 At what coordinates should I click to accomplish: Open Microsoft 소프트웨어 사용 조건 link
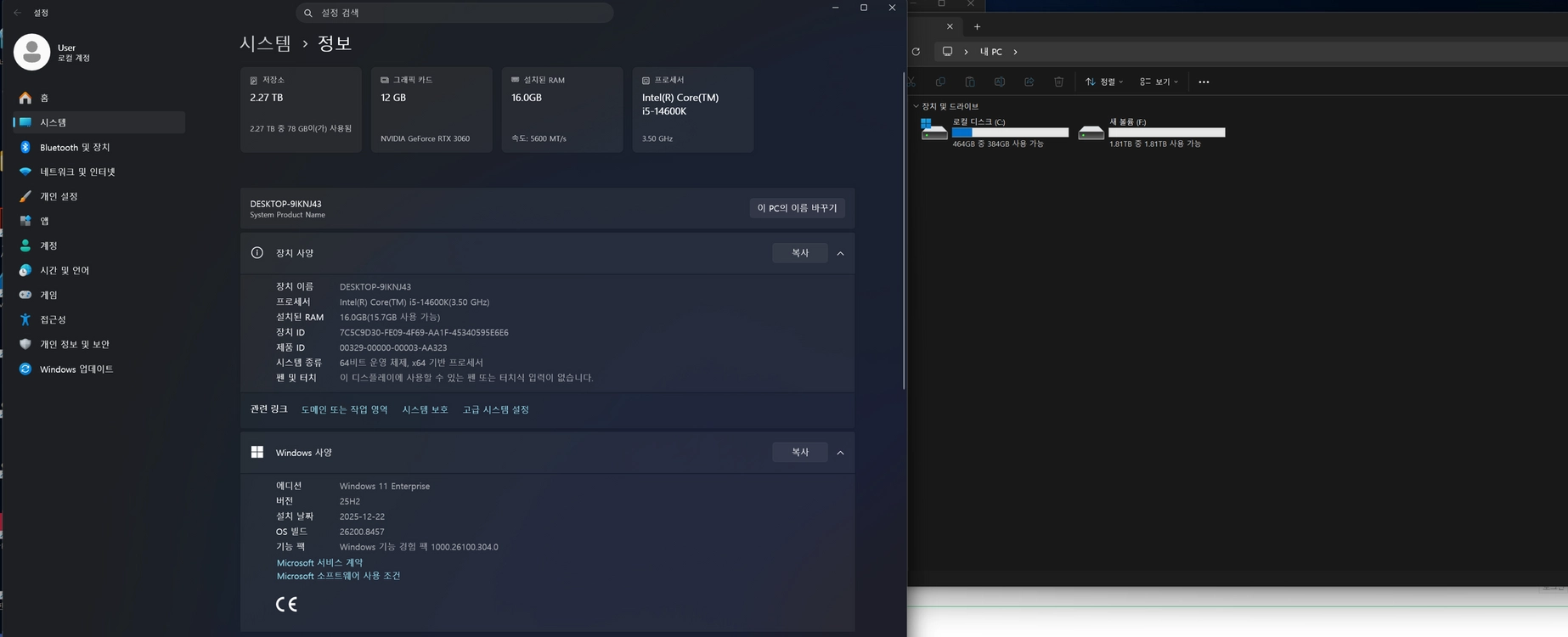click(338, 576)
